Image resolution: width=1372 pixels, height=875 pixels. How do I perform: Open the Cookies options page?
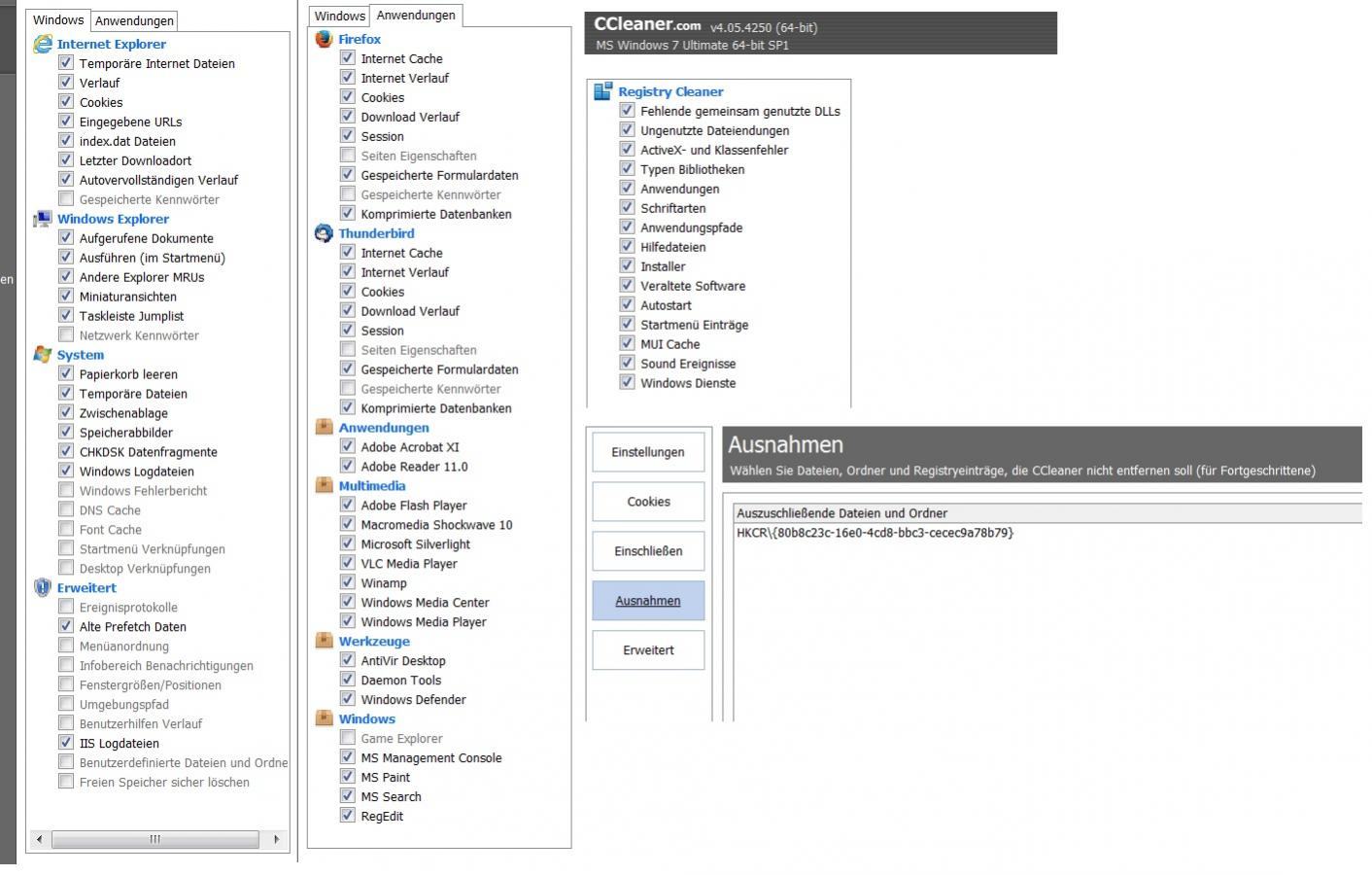click(x=648, y=502)
